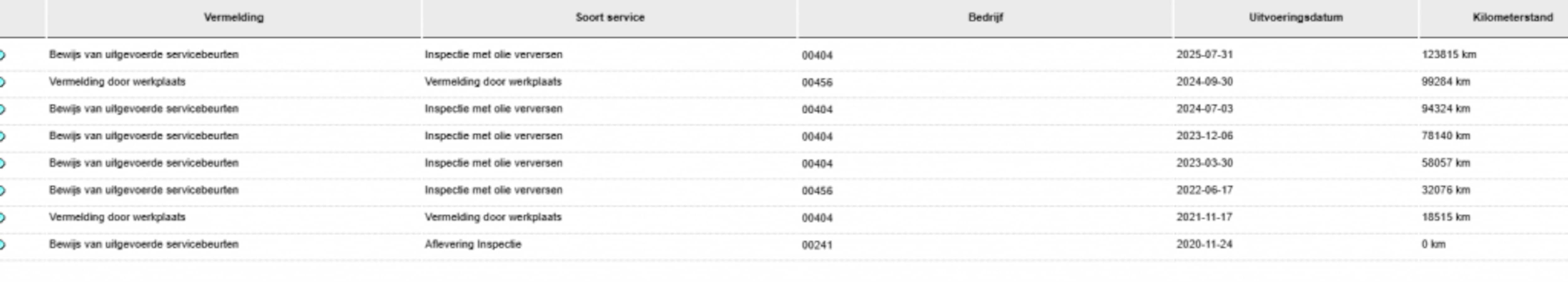Click the cyan circle icon of the 2024-09-30 row

(2, 82)
